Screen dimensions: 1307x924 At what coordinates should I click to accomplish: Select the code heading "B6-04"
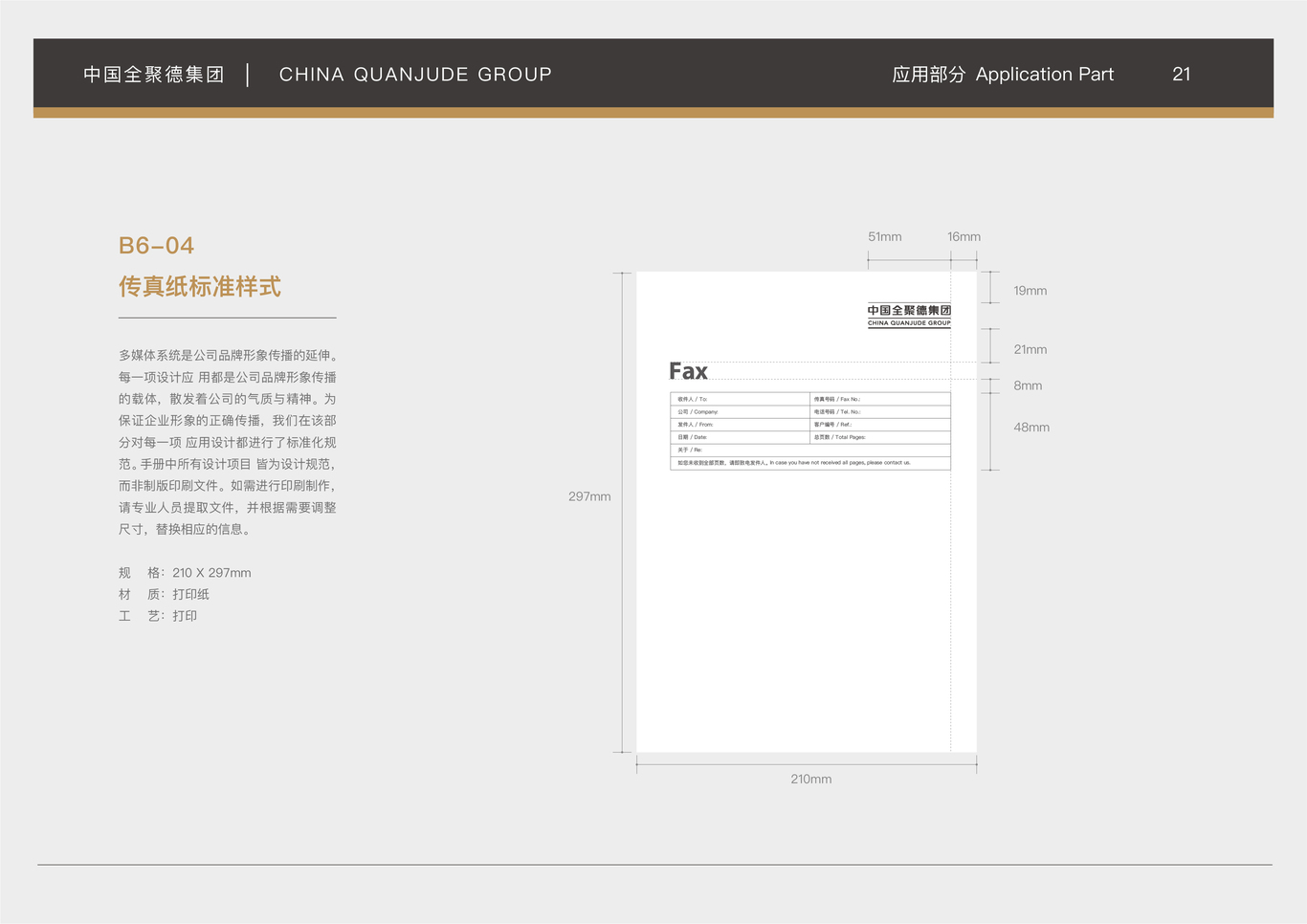click(x=157, y=246)
